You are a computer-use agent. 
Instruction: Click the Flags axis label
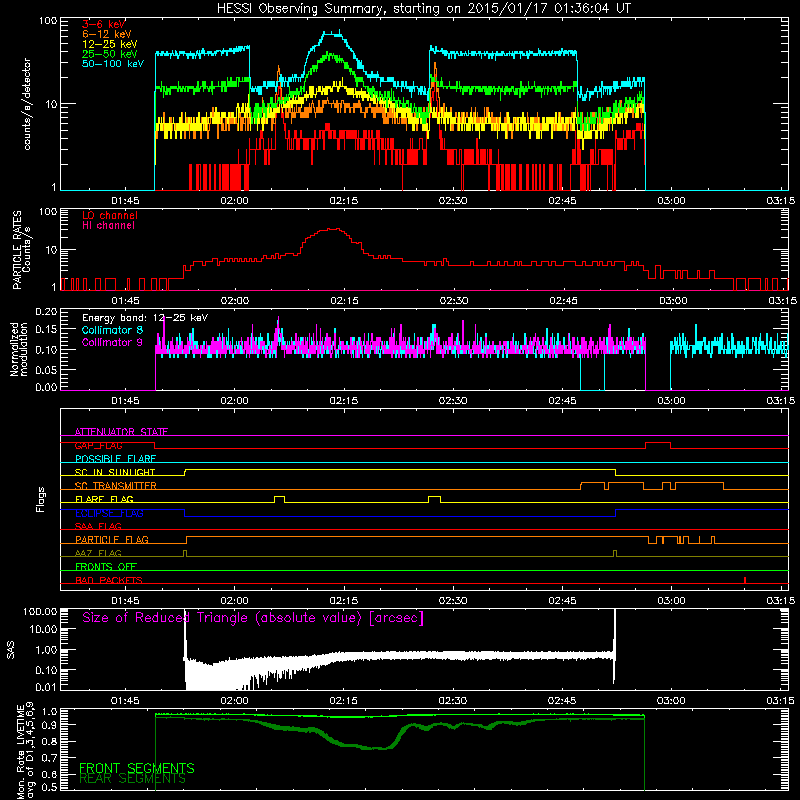(x=40, y=499)
